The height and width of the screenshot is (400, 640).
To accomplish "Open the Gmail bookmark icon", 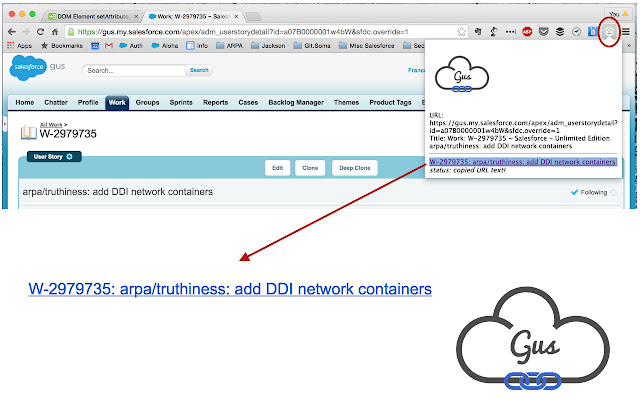I will click(109, 46).
